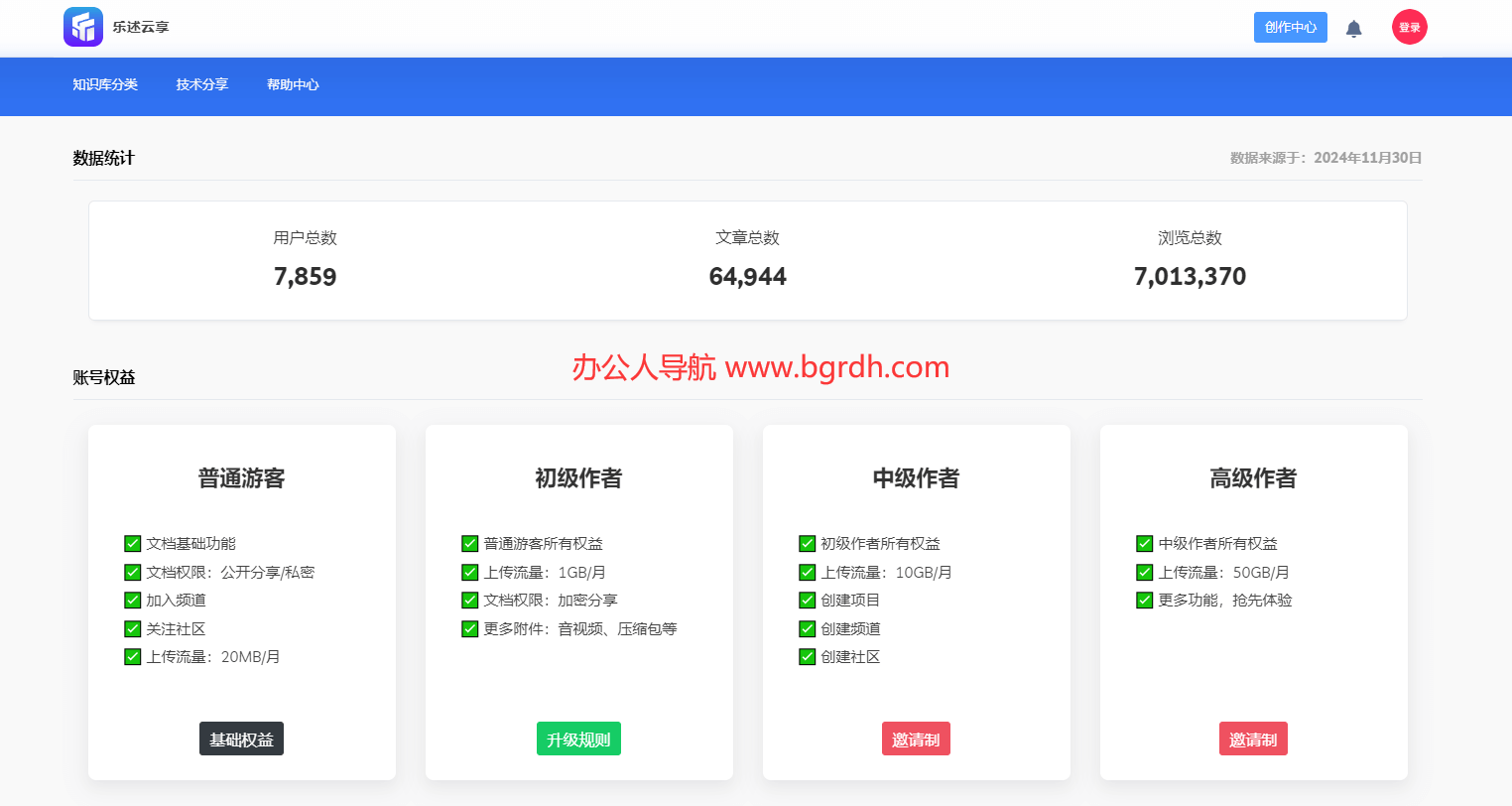The height and width of the screenshot is (806, 1512).
Task: Click the checkmark next to 创建社区
Action: click(808, 657)
